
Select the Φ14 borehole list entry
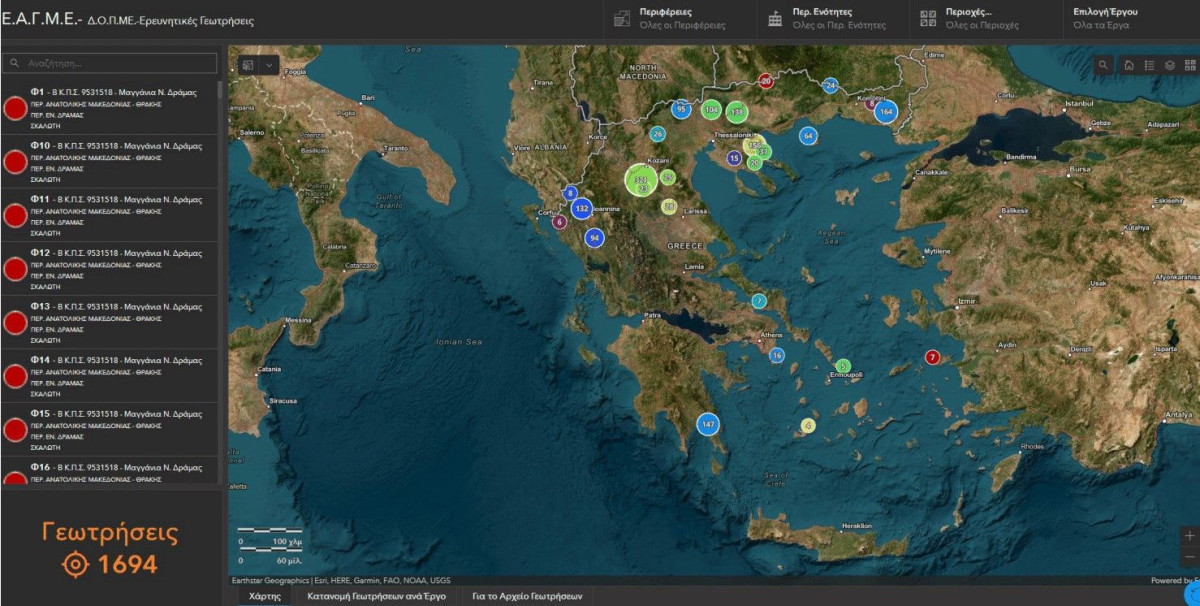click(x=109, y=376)
